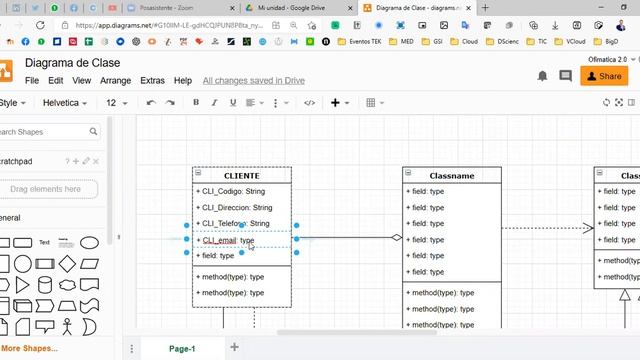Select the cylinder shape in General
This screenshot has width=640, height=360.
click(45, 285)
